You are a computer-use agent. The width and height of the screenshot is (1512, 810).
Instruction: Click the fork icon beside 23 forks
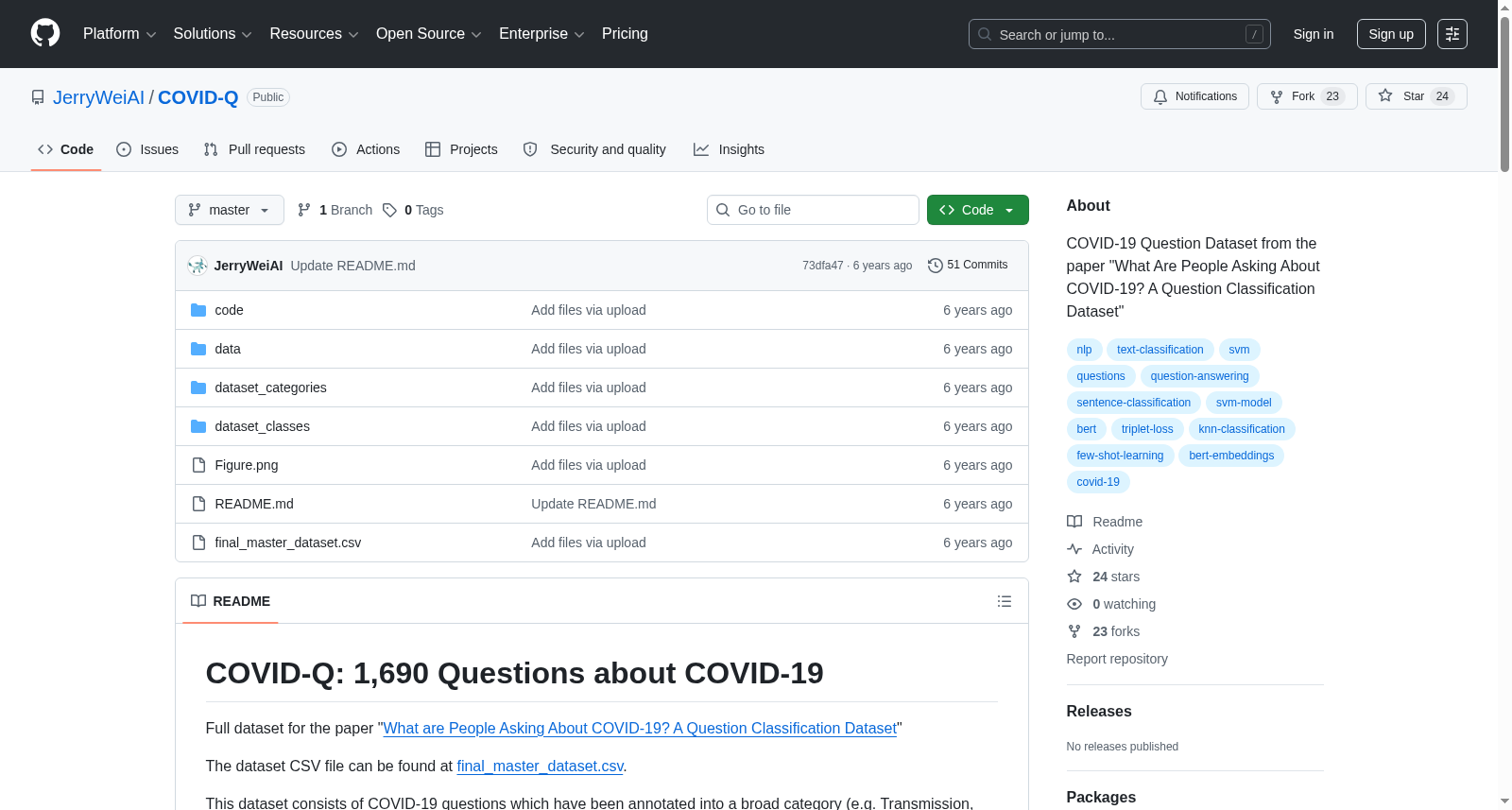1074,631
